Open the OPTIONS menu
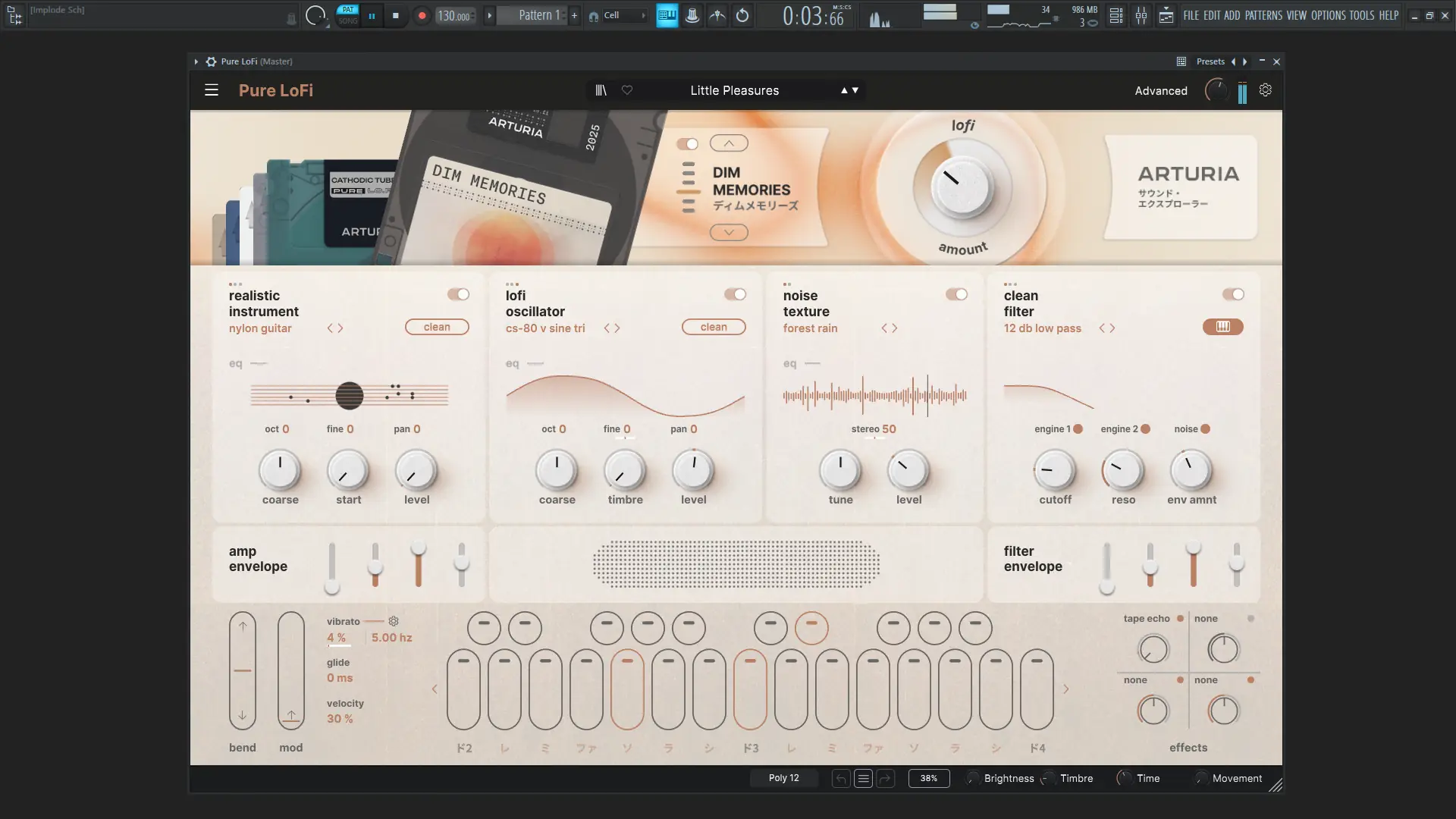The width and height of the screenshot is (1456, 819). click(1328, 15)
